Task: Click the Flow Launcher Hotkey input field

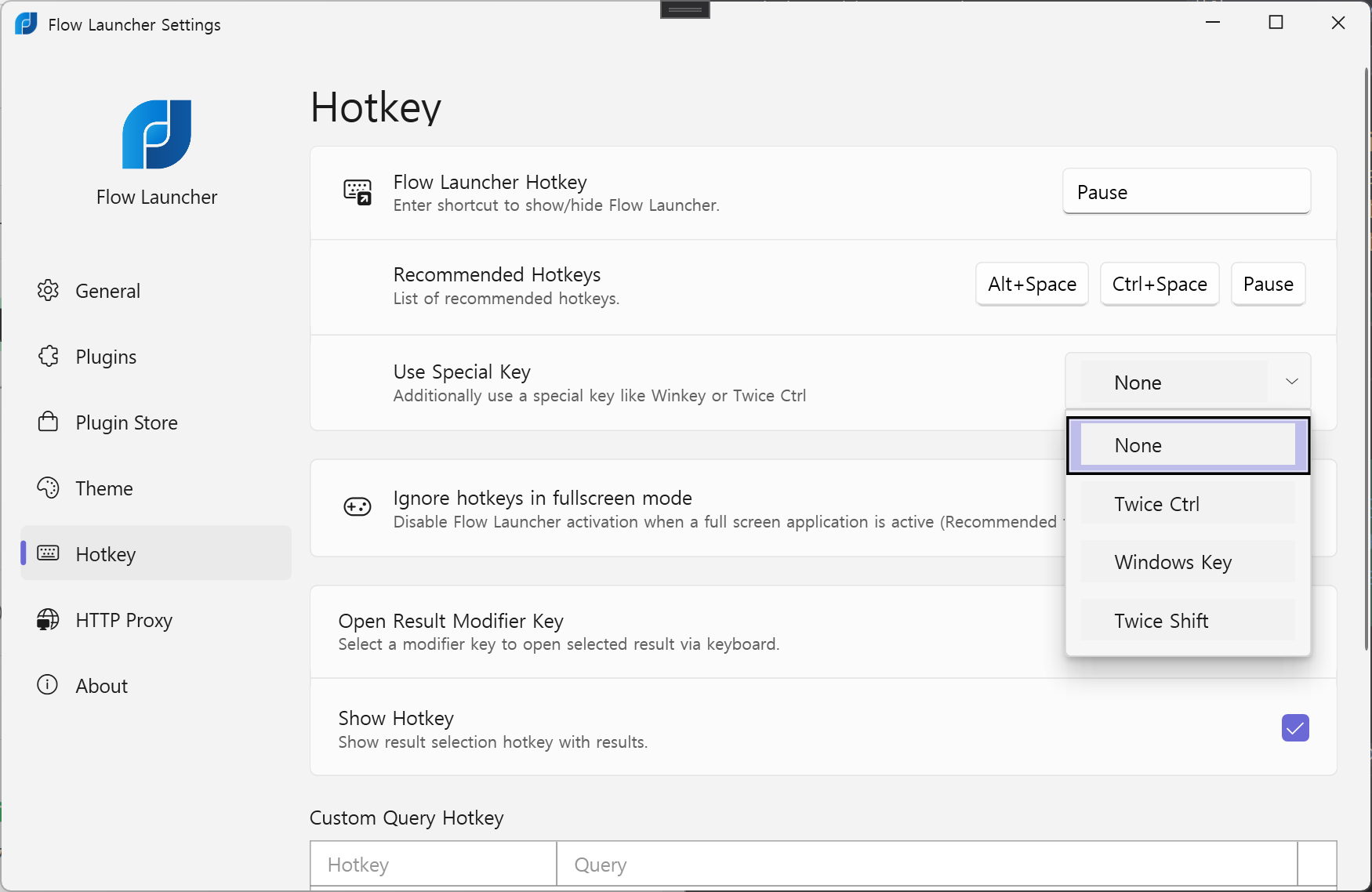Action: [1186, 191]
